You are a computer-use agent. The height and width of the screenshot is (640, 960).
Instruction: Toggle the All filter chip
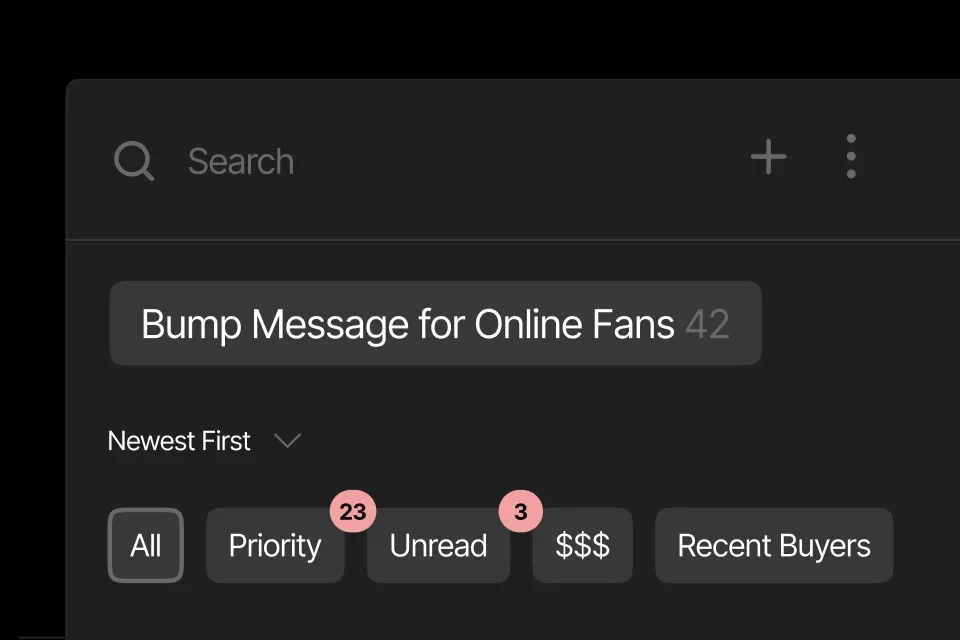click(146, 545)
